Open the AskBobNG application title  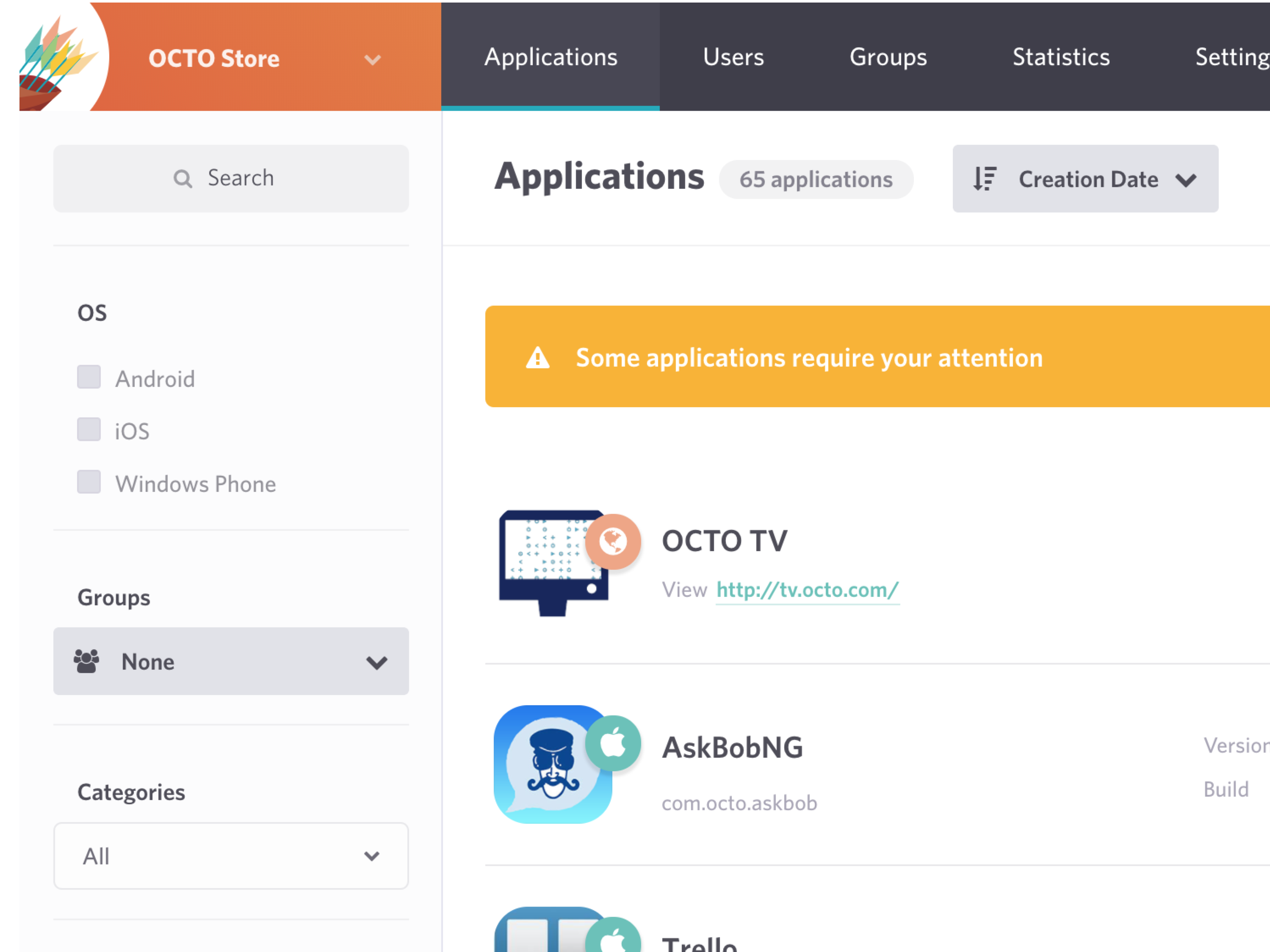point(732,748)
